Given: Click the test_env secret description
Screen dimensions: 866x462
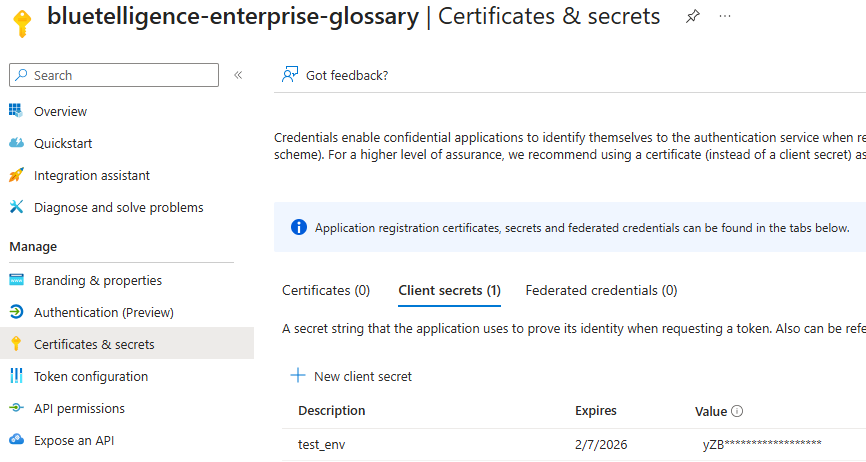Looking at the screenshot, I should (321, 444).
